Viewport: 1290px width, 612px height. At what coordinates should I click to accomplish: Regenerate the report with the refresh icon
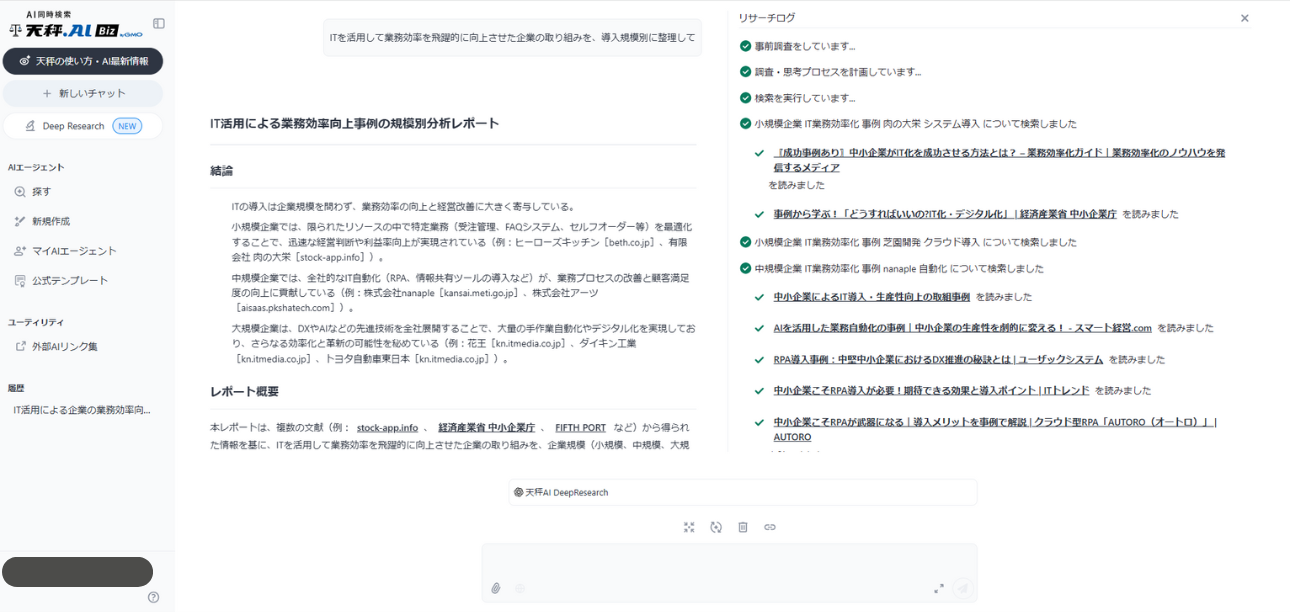coord(716,527)
